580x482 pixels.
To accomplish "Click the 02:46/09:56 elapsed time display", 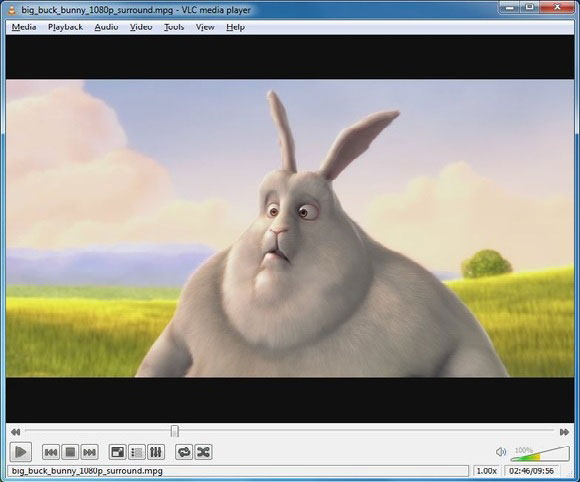I will [x=531, y=471].
